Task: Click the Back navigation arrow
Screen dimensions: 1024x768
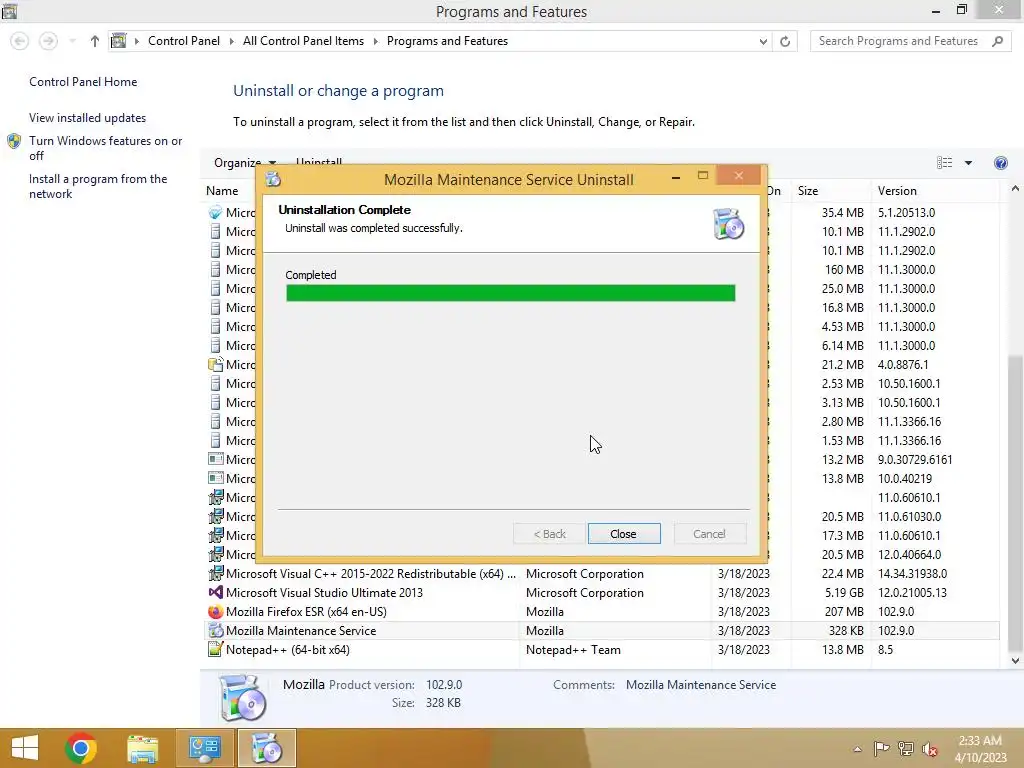Action: [x=20, y=41]
